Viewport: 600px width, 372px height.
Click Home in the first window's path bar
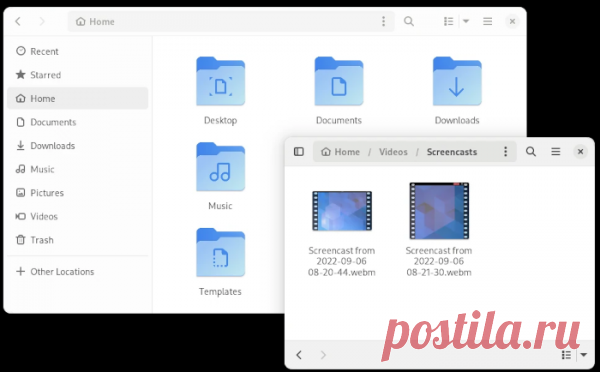tap(95, 22)
